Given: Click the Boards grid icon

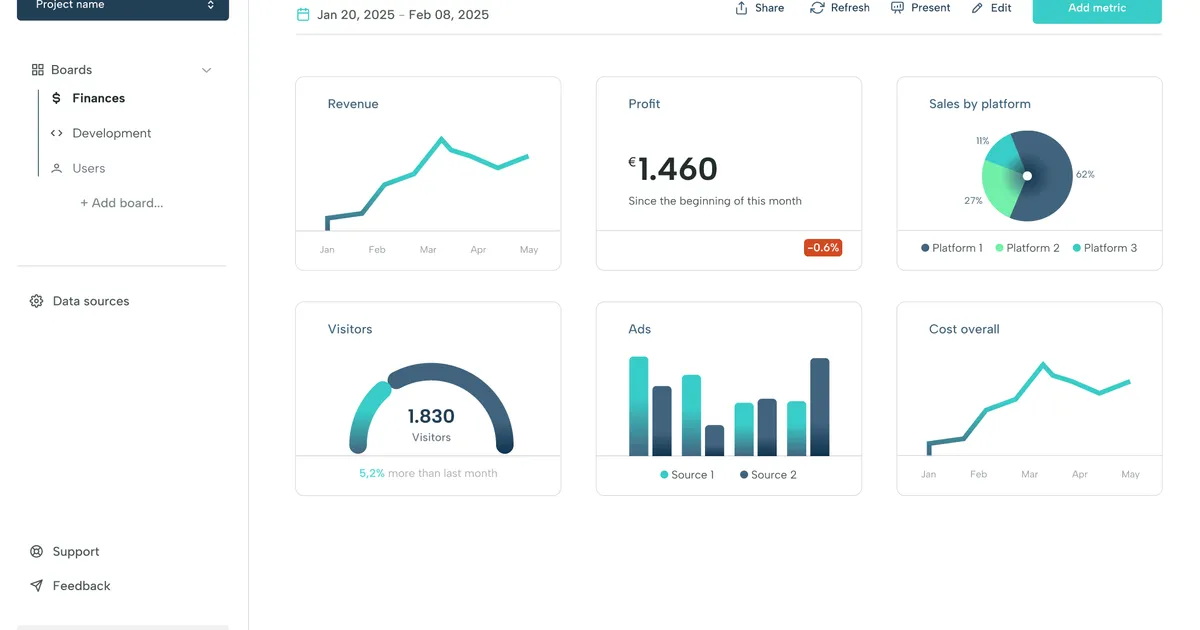Looking at the screenshot, I should (38, 70).
